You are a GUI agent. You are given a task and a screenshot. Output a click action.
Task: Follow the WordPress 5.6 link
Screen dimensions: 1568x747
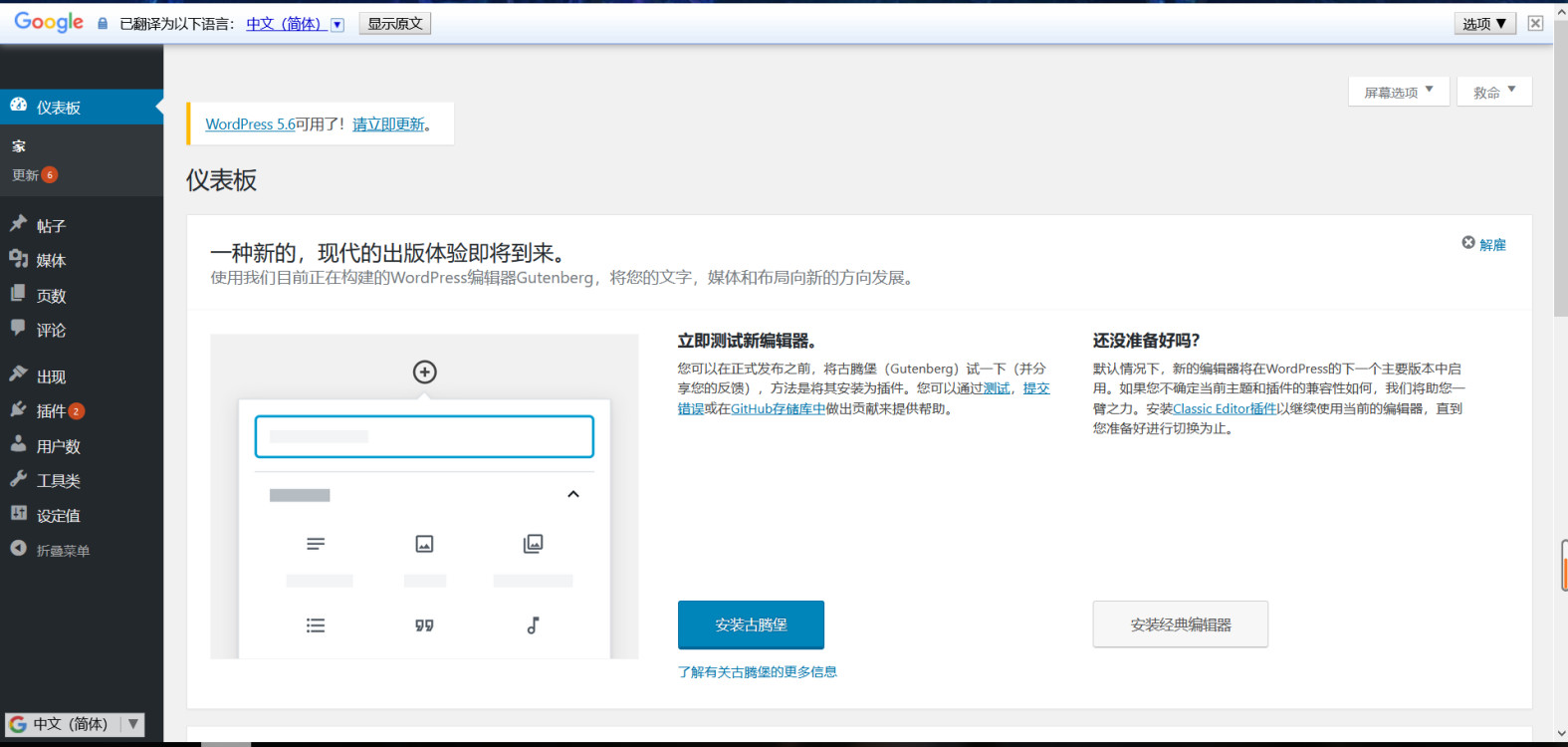tap(250, 124)
